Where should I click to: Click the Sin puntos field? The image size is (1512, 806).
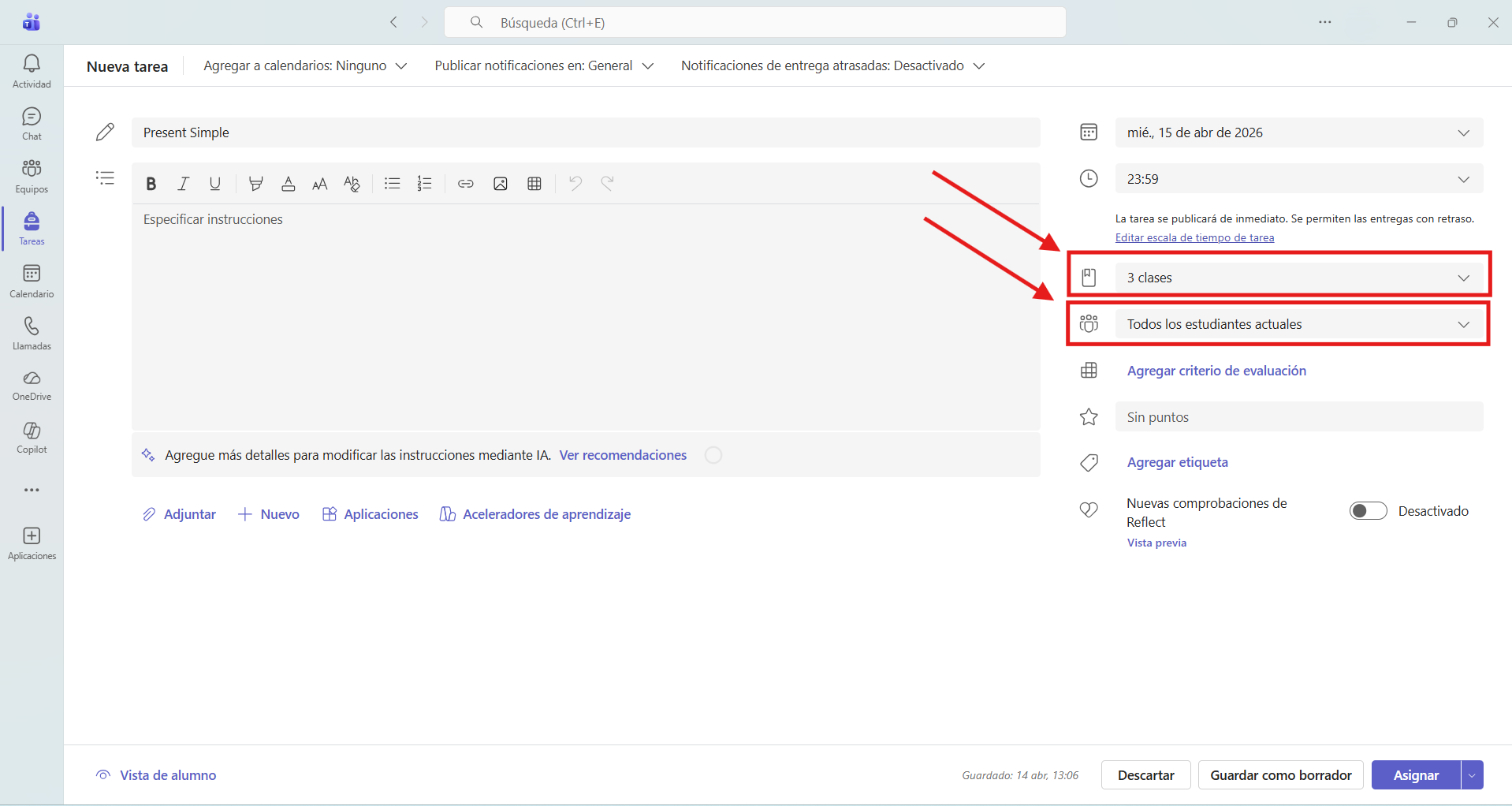coord(1299,416)
